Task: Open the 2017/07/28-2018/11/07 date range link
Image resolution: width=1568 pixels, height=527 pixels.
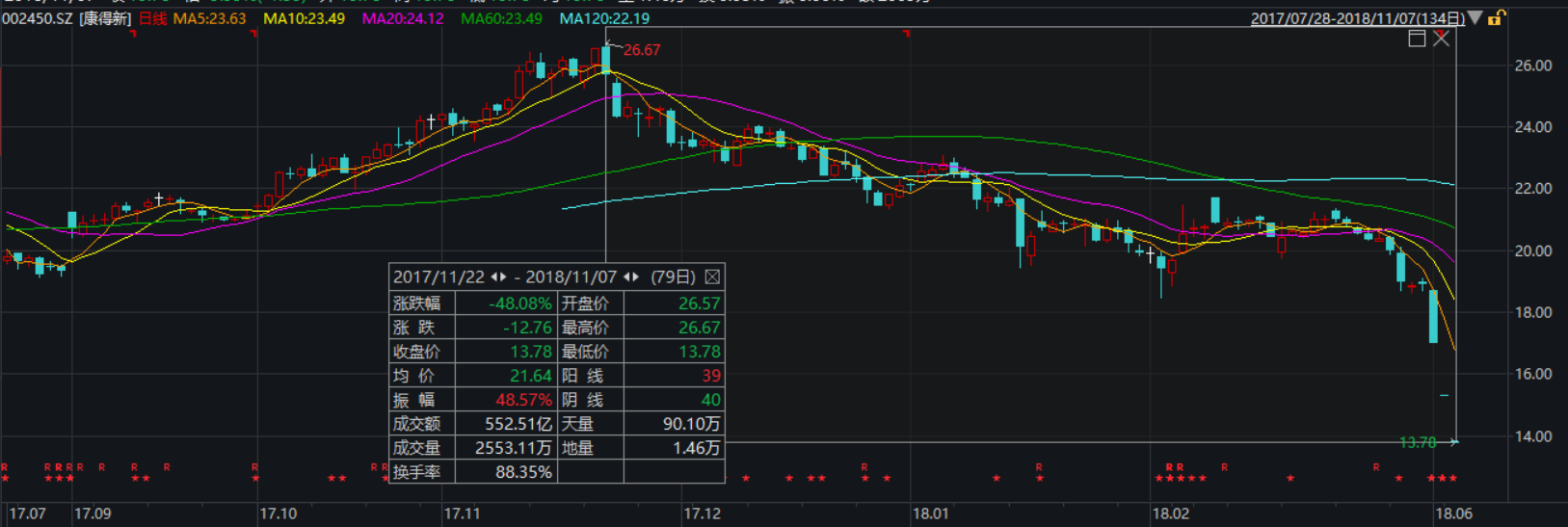Action: (x=1357, y=18)
